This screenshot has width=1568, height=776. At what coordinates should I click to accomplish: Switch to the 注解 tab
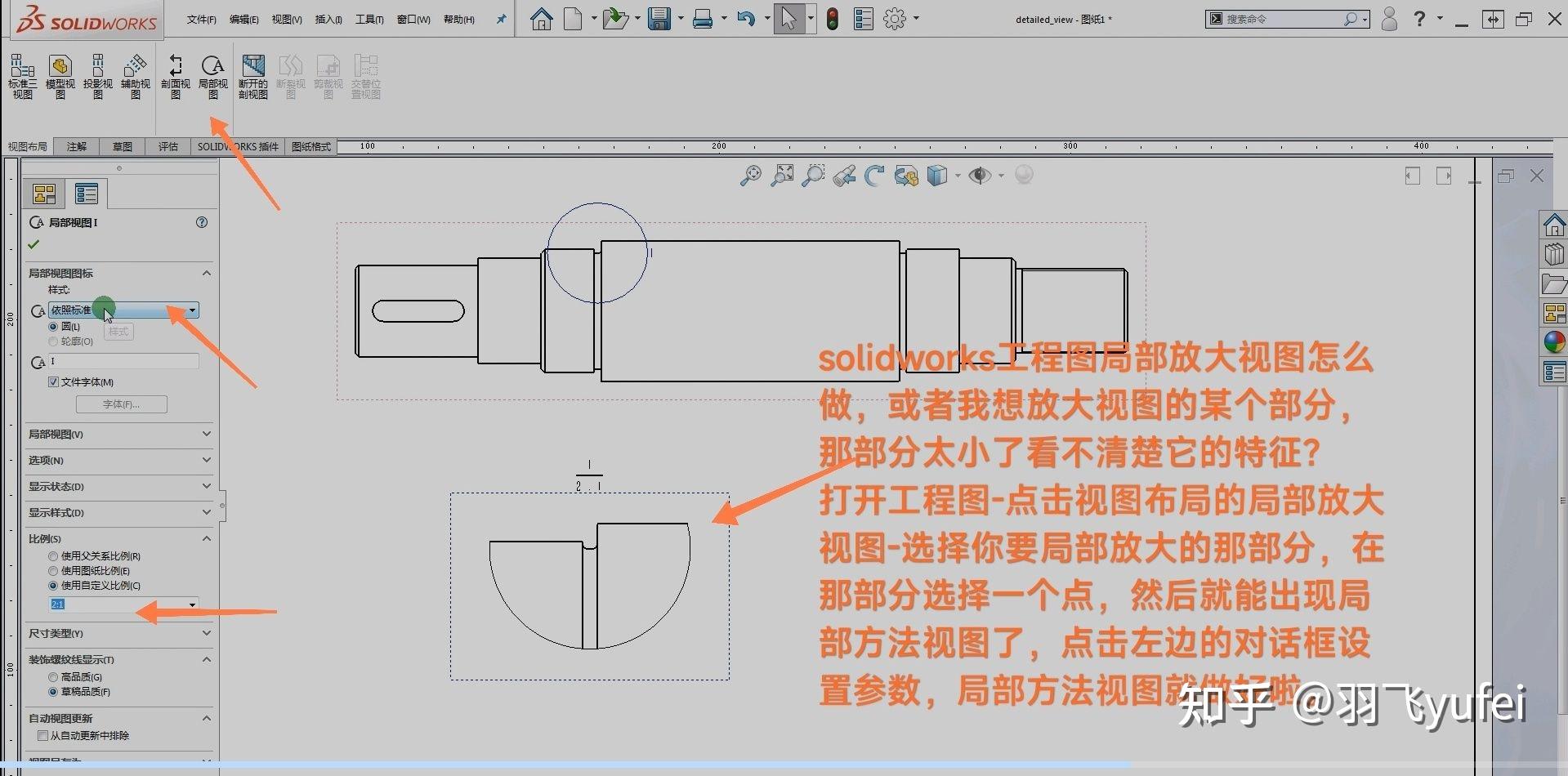[x=77, y=146]
